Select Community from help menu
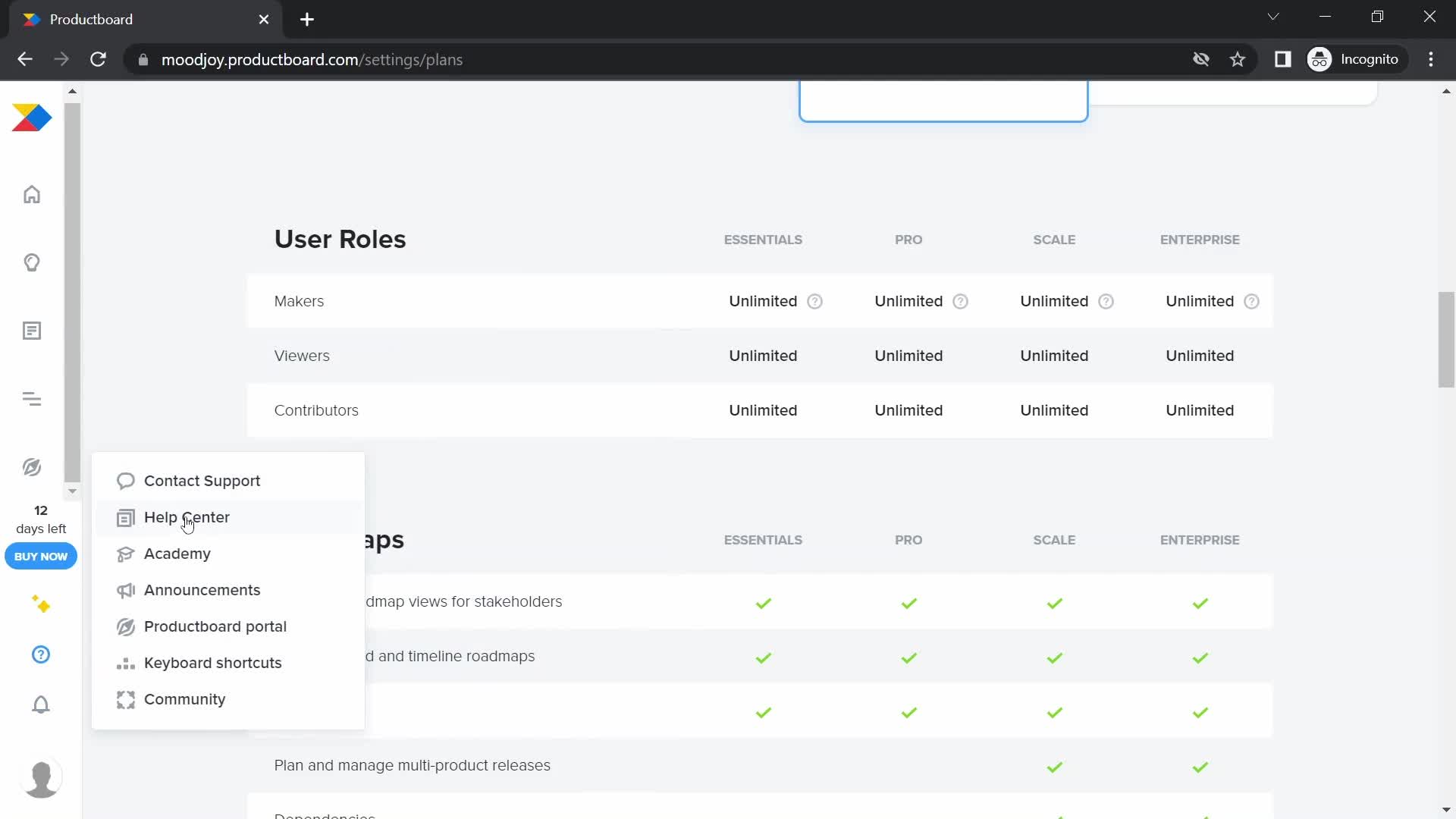The image size is (1456, 819). tap(228, 699)
